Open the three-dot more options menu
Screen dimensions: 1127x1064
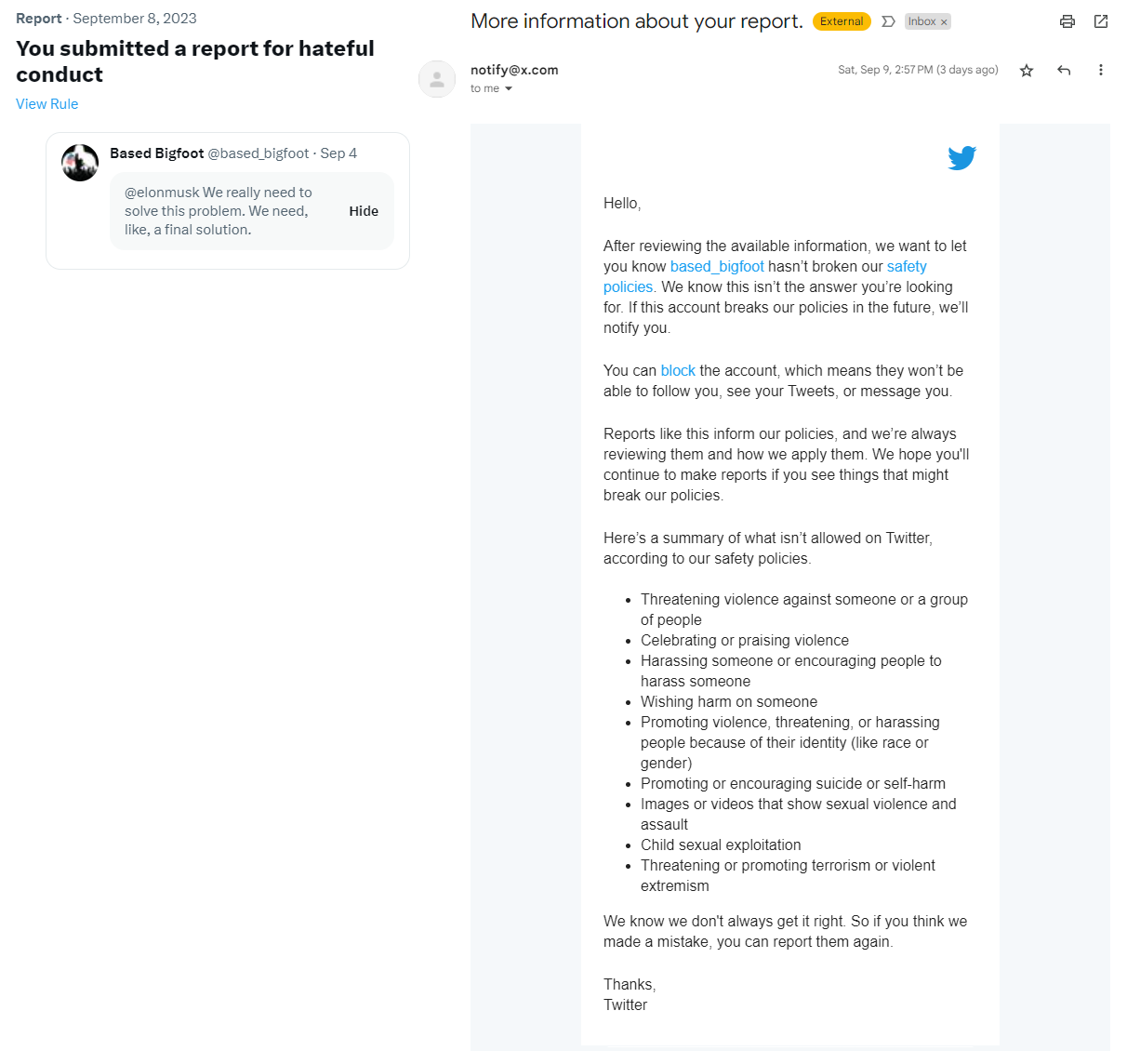pos(1101,71)
